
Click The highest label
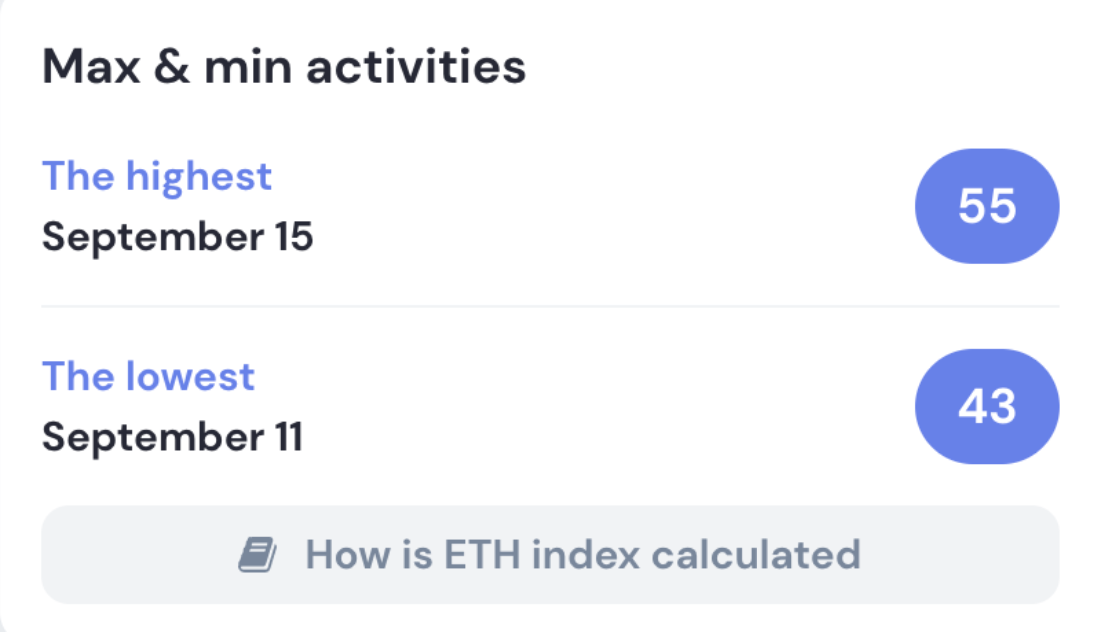tap(157, 176)
